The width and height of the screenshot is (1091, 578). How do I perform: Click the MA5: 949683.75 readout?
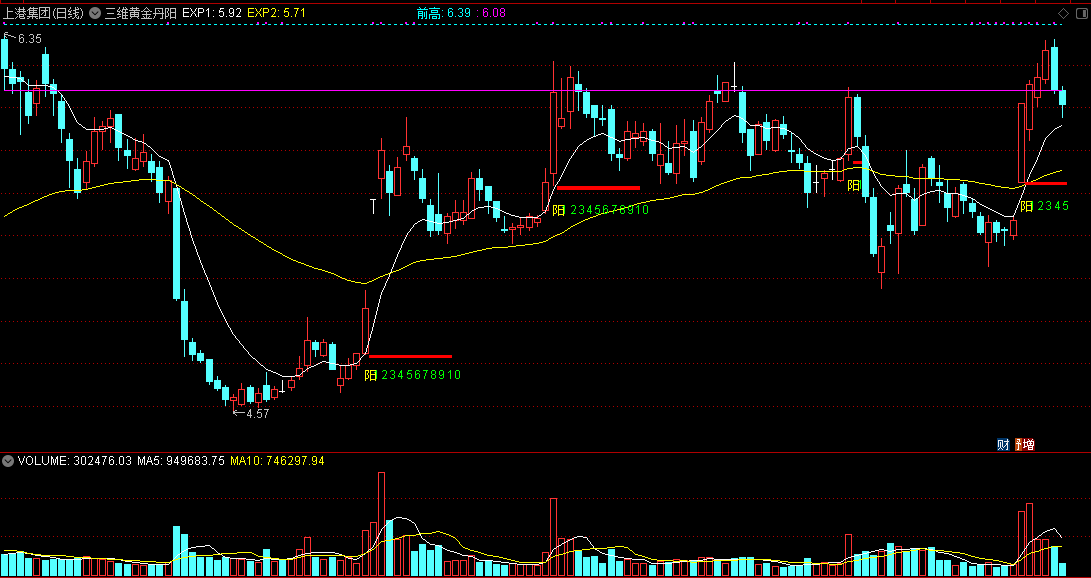pyautogui.click(x=181, y=460)
